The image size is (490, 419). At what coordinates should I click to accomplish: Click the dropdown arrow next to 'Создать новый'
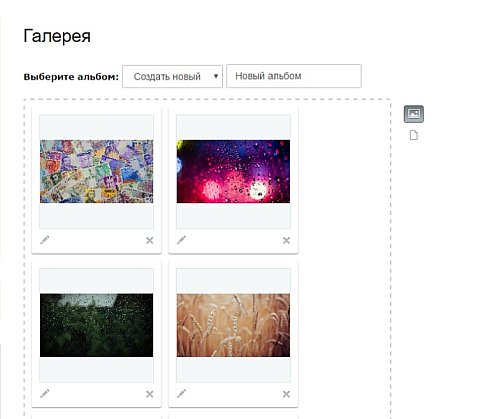click(x=216, y=76)
